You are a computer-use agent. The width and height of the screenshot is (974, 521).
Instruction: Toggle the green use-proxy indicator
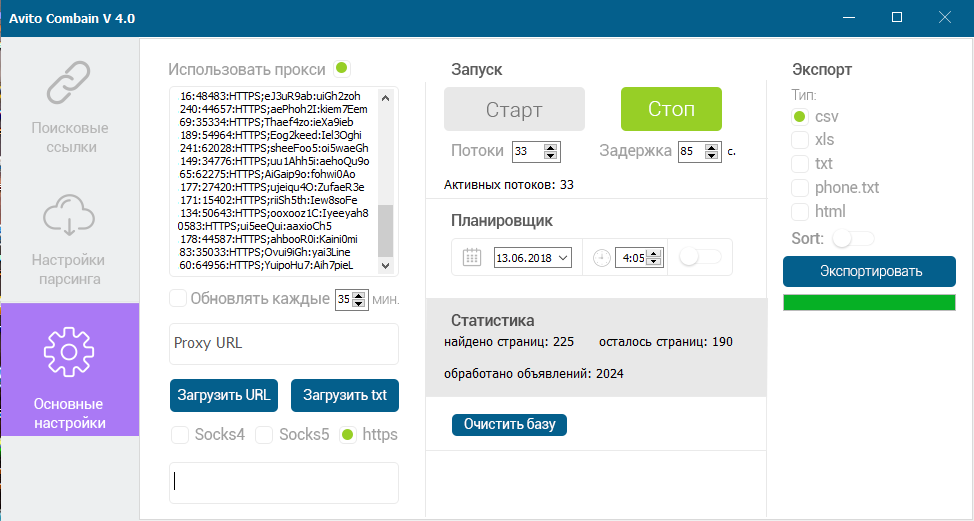342,68
